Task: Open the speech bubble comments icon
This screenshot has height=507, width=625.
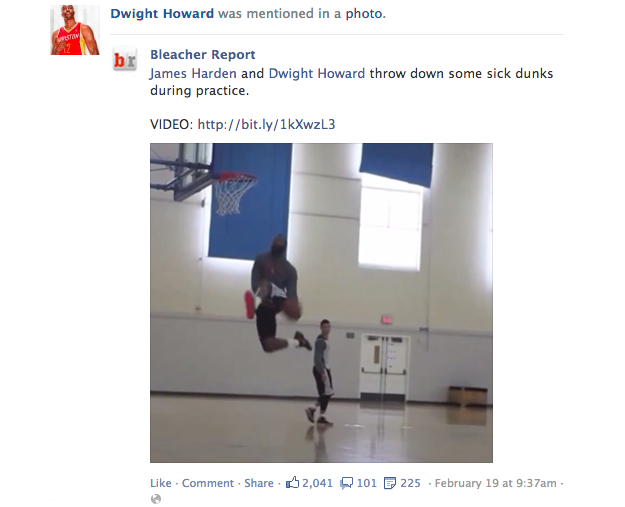Action: [x=346, y=483]
